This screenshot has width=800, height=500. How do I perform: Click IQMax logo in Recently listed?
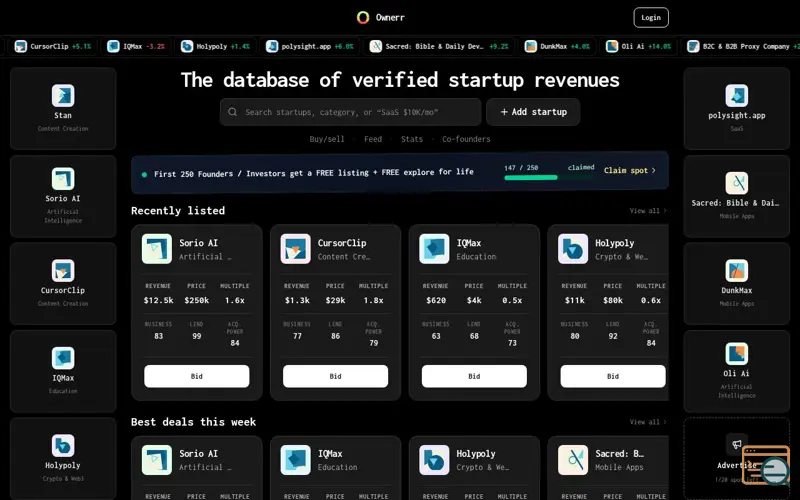(x=434, y=249)
